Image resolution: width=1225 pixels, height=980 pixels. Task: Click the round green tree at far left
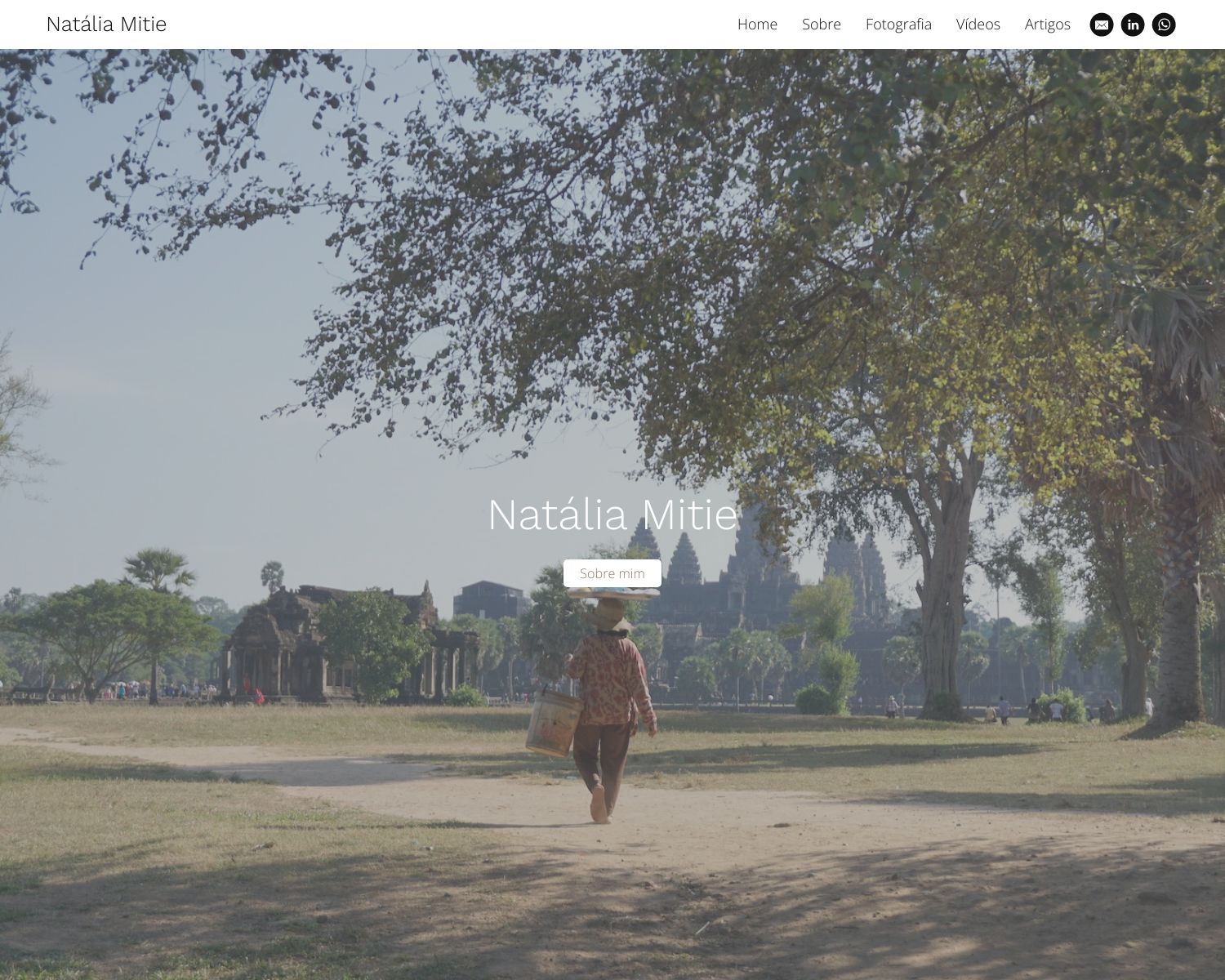(98, 629)
